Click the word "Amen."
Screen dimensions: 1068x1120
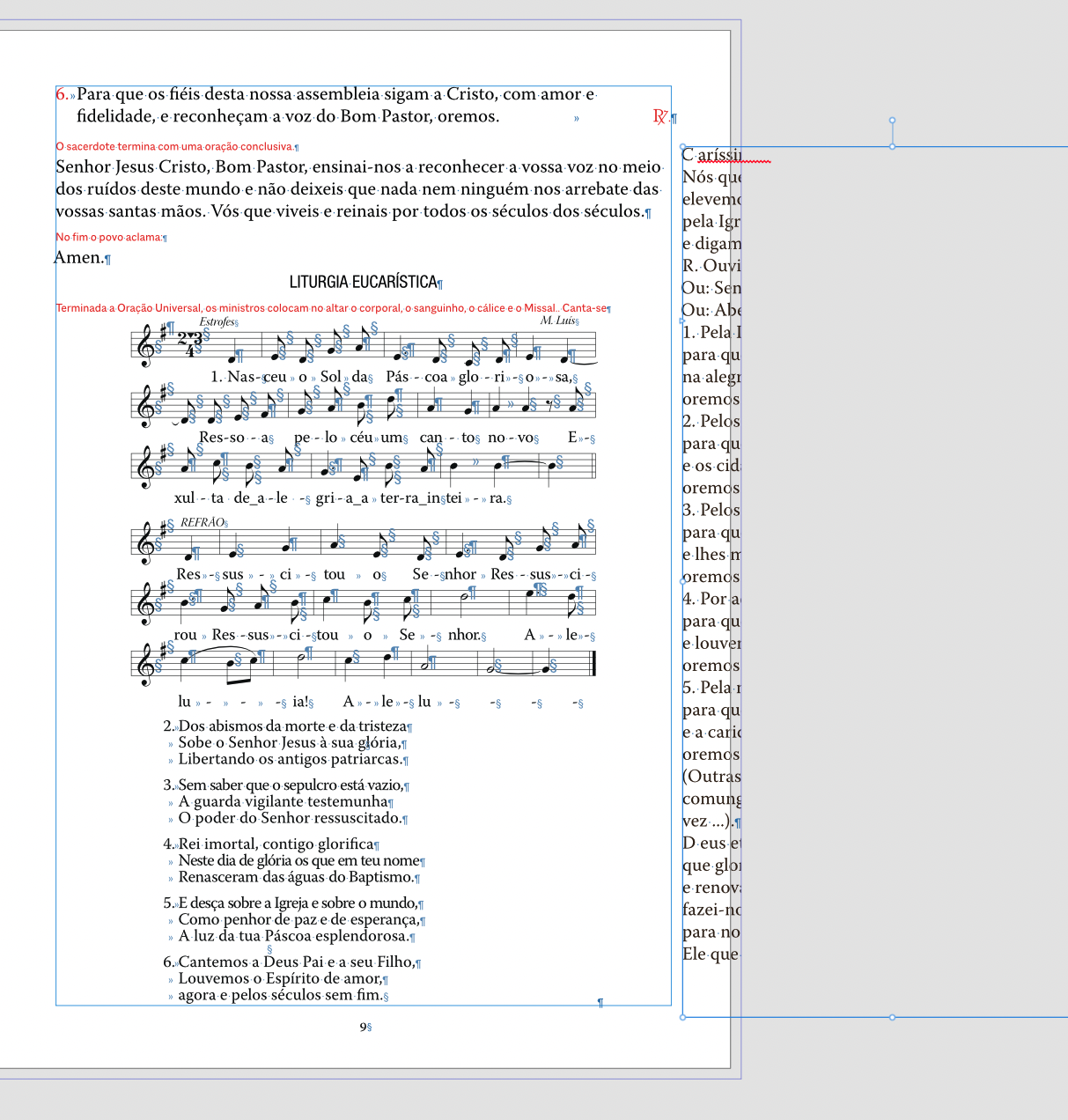[78, 257]
